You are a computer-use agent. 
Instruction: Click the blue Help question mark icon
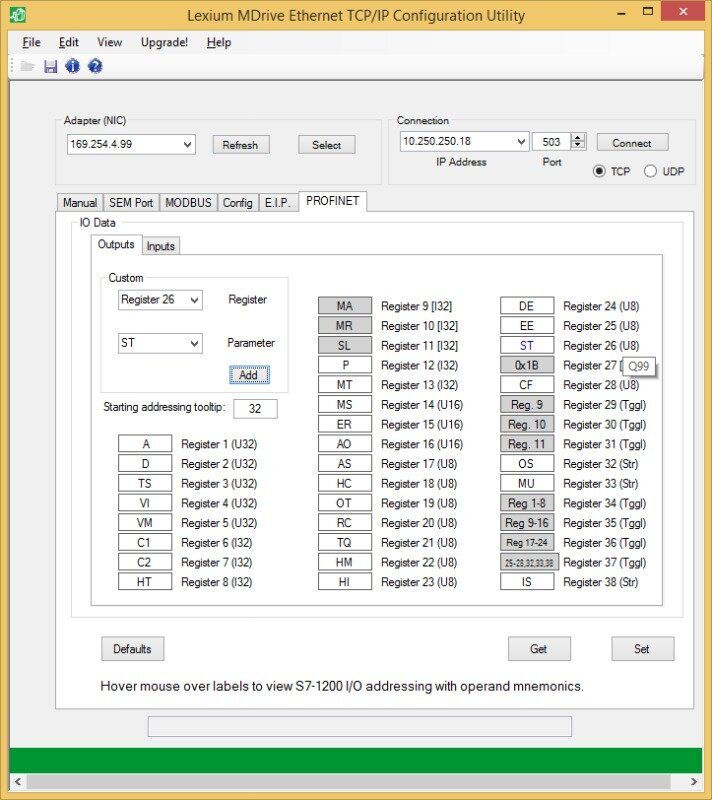click(x=95, y=66)
